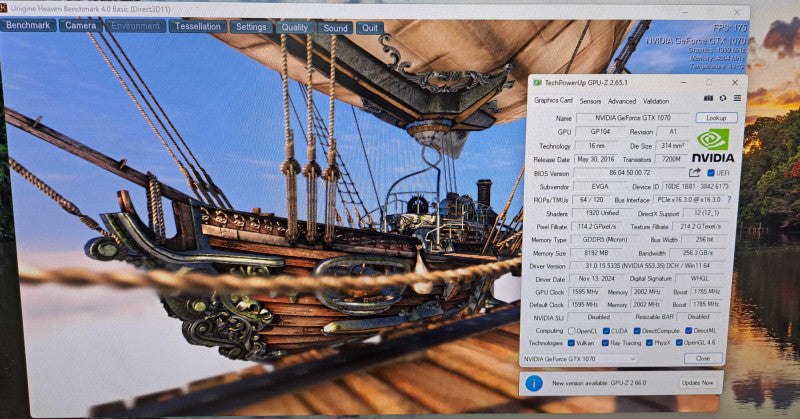Click the 16 nm Technology value
800x419 pixels.
(x=596, y=145)
